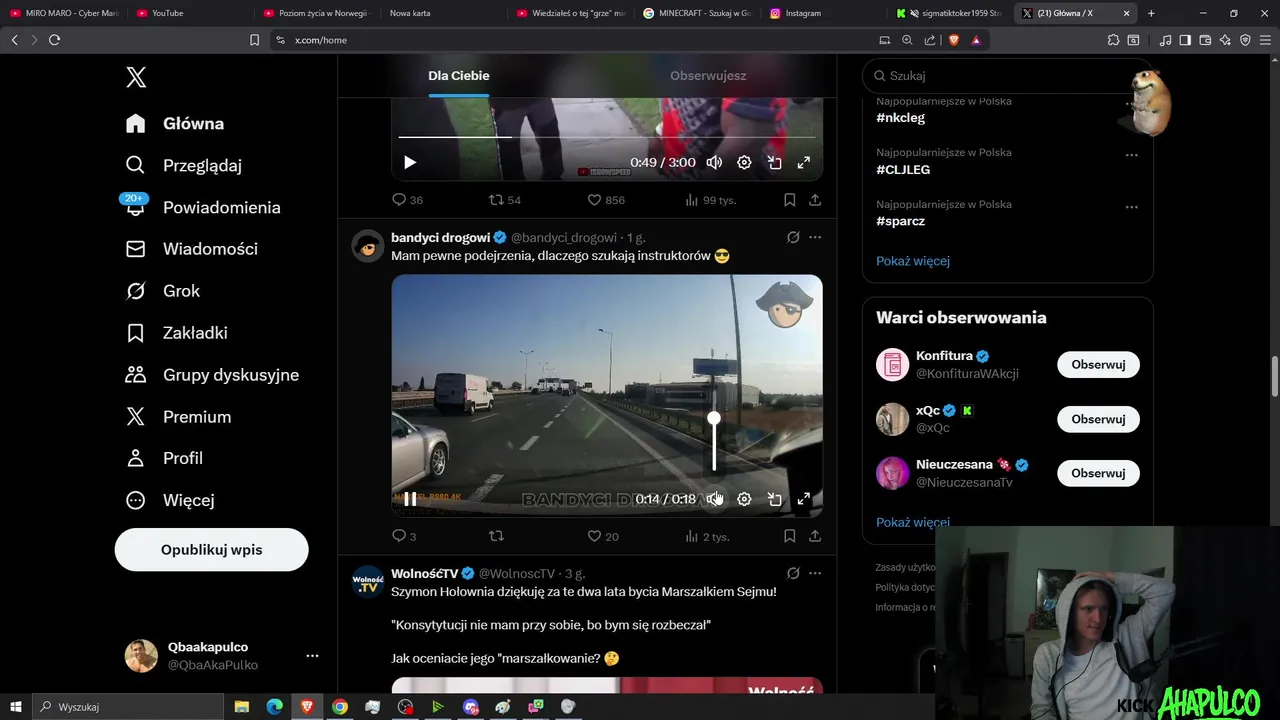Open bandyci drogowi video settings gear
The width and height of the screenshot is (1280, 720).
744,499
